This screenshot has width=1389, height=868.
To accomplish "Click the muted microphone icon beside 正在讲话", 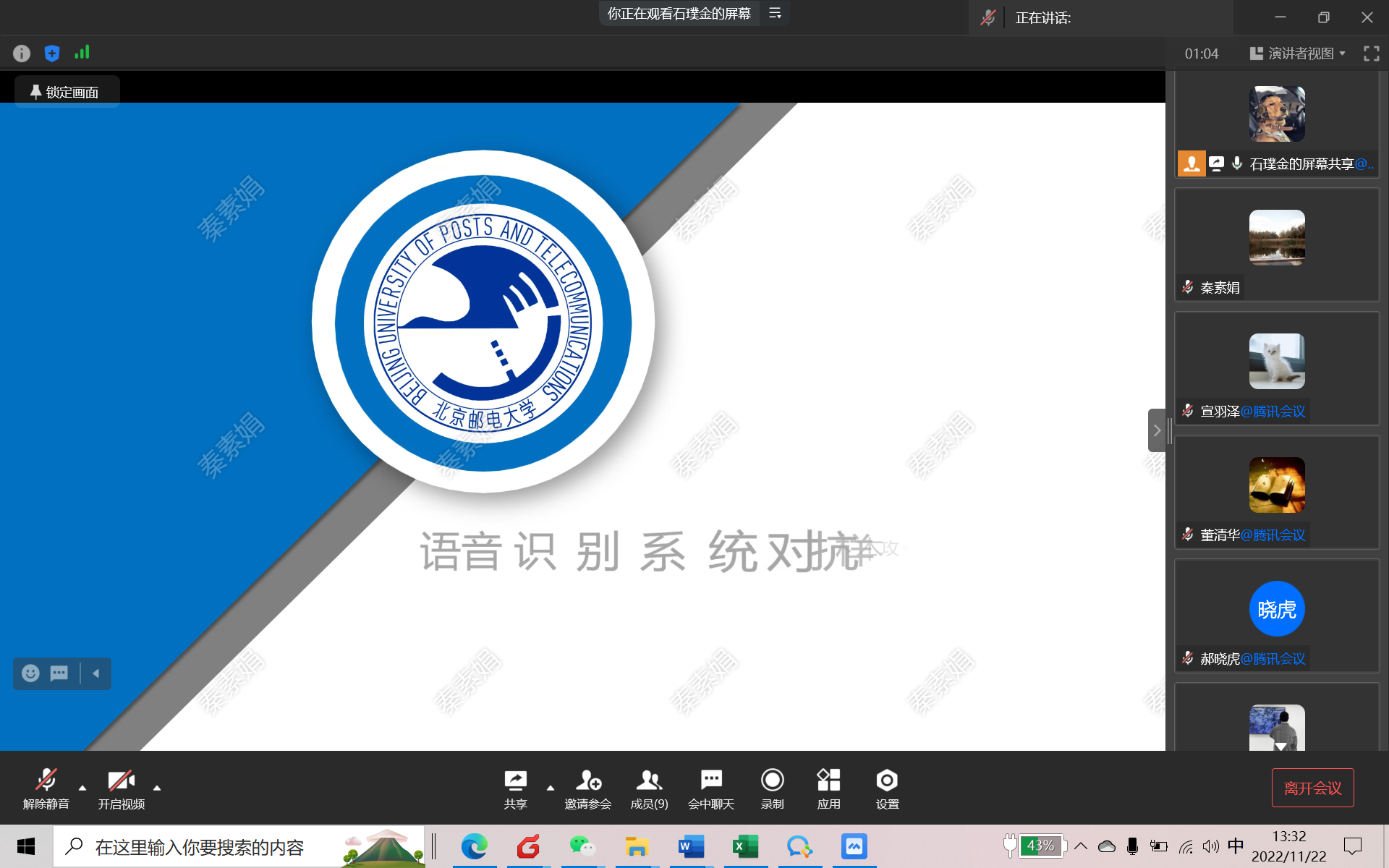I will click(x=987, y=17).
